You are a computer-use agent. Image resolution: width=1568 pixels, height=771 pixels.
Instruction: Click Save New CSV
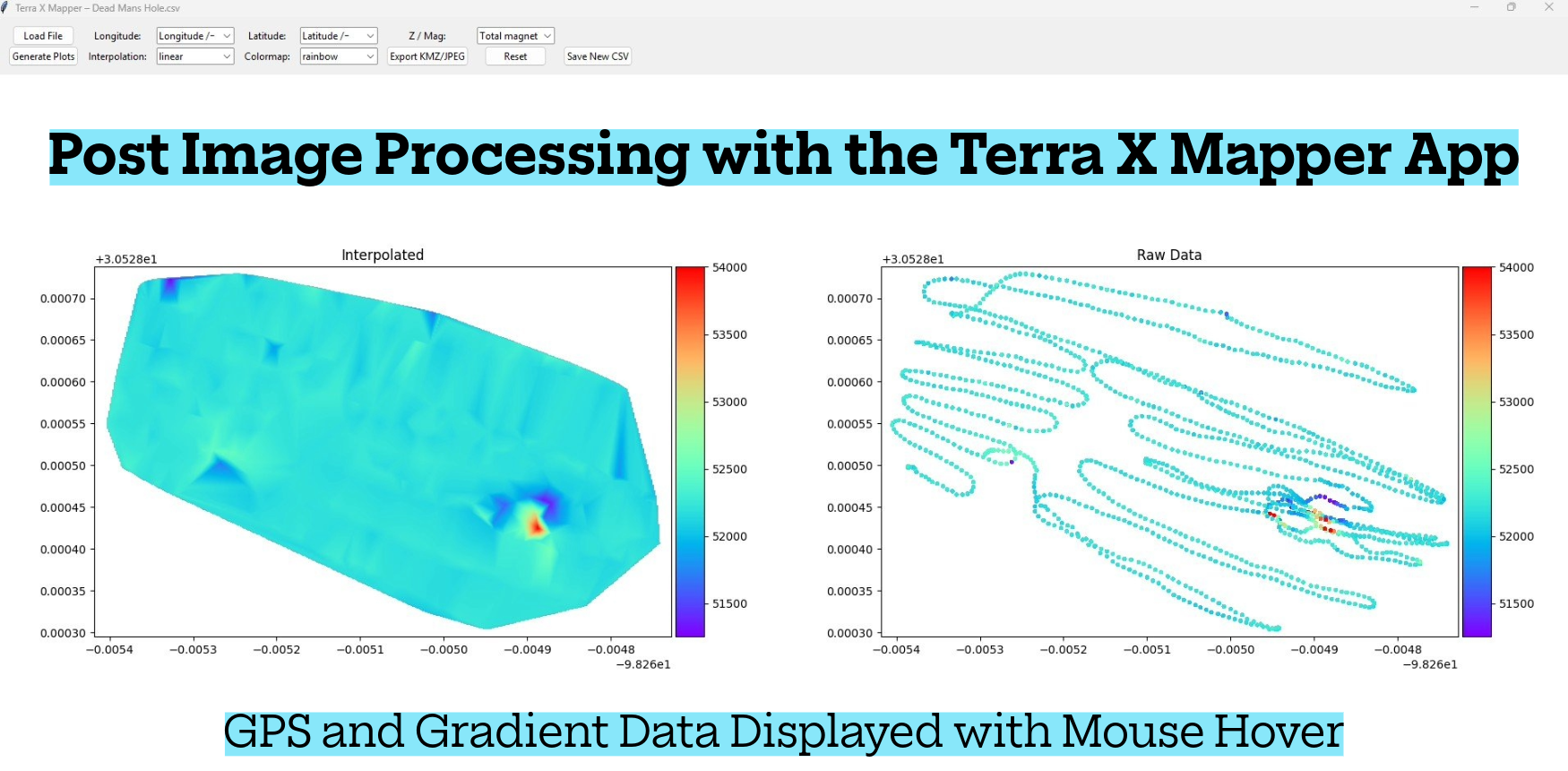pyautogui.click(x=598, y=56)
